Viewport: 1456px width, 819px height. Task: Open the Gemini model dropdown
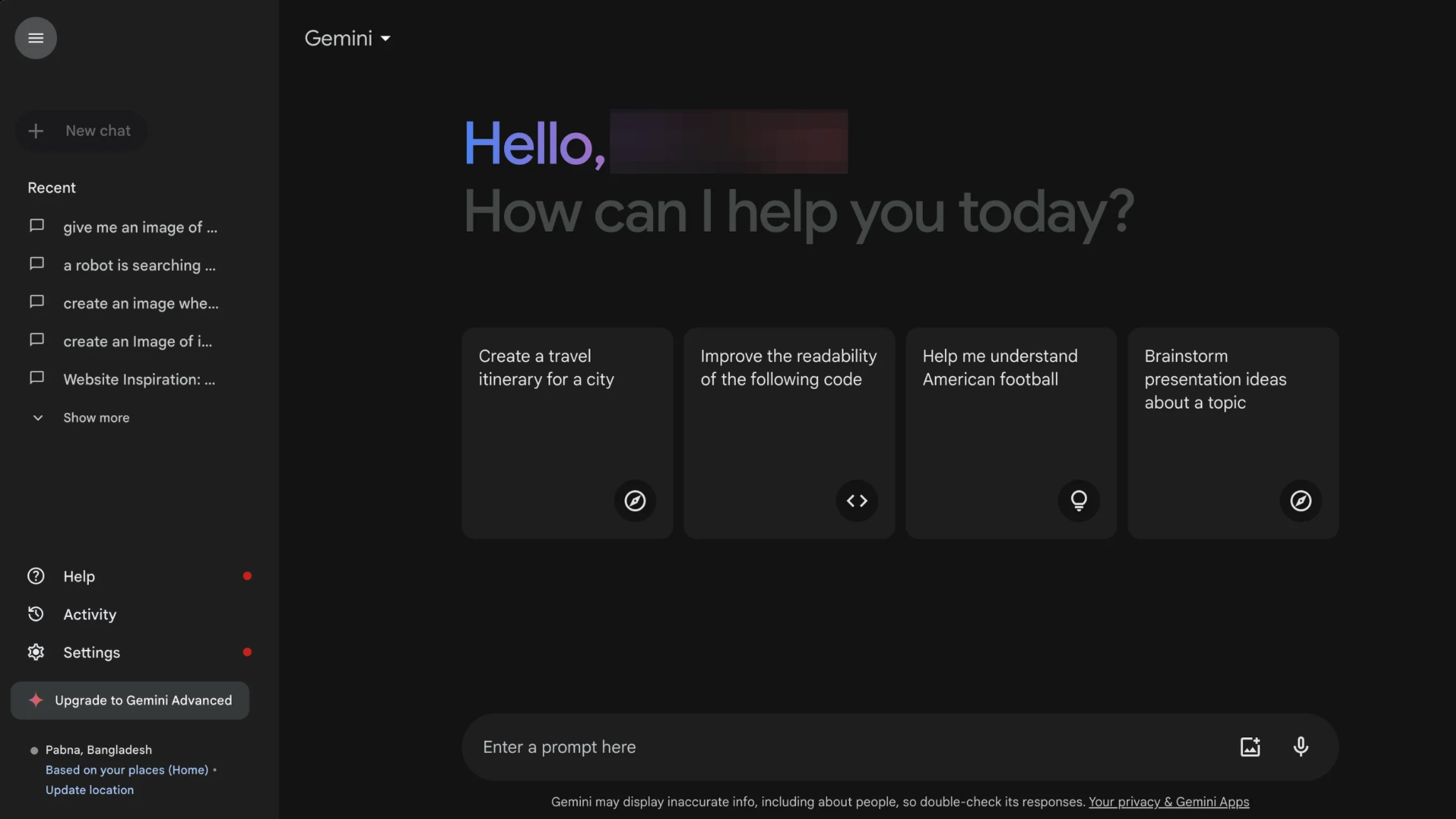click(x=348, y=38)
